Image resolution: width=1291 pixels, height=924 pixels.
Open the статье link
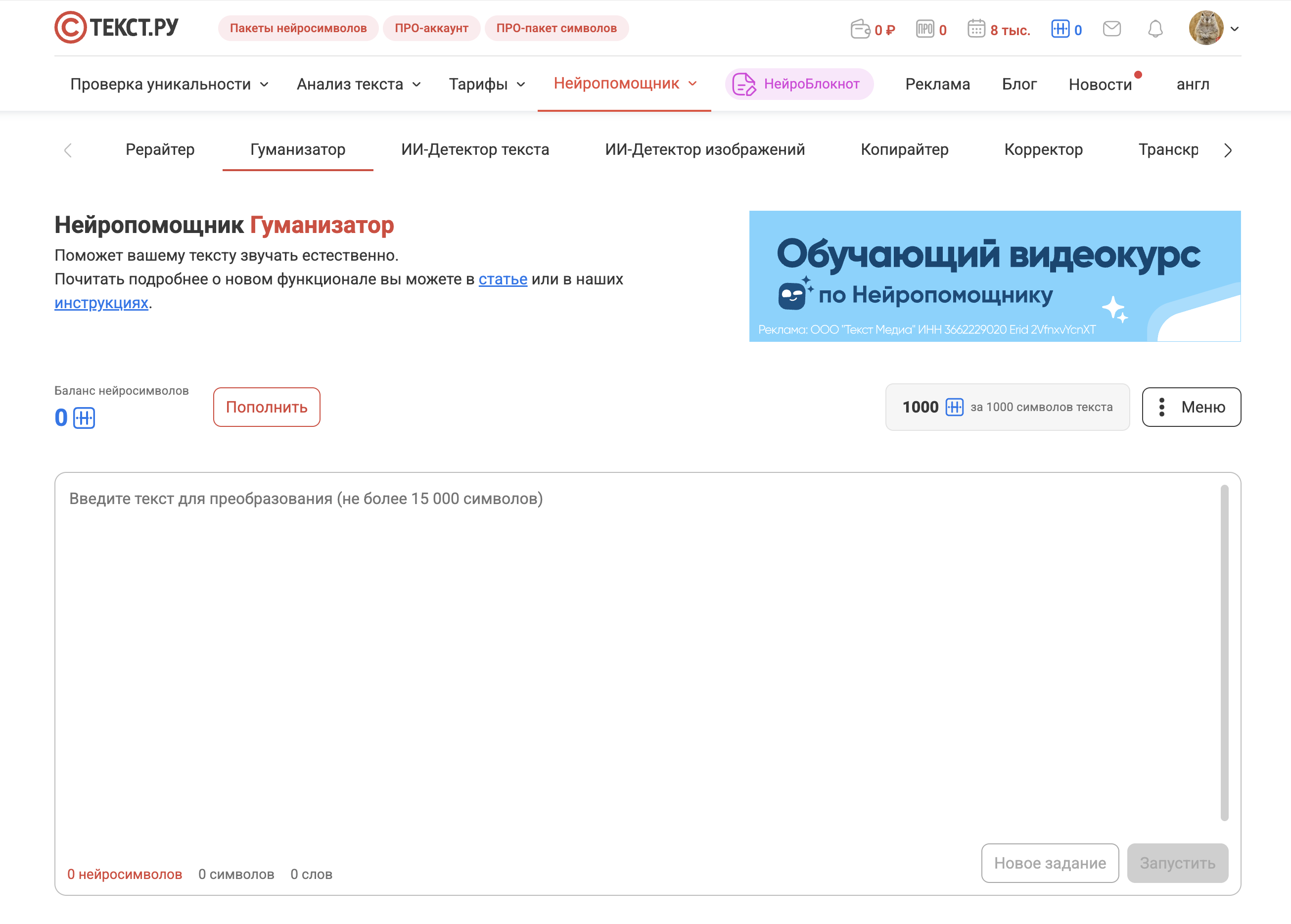(x=503, y=279)
